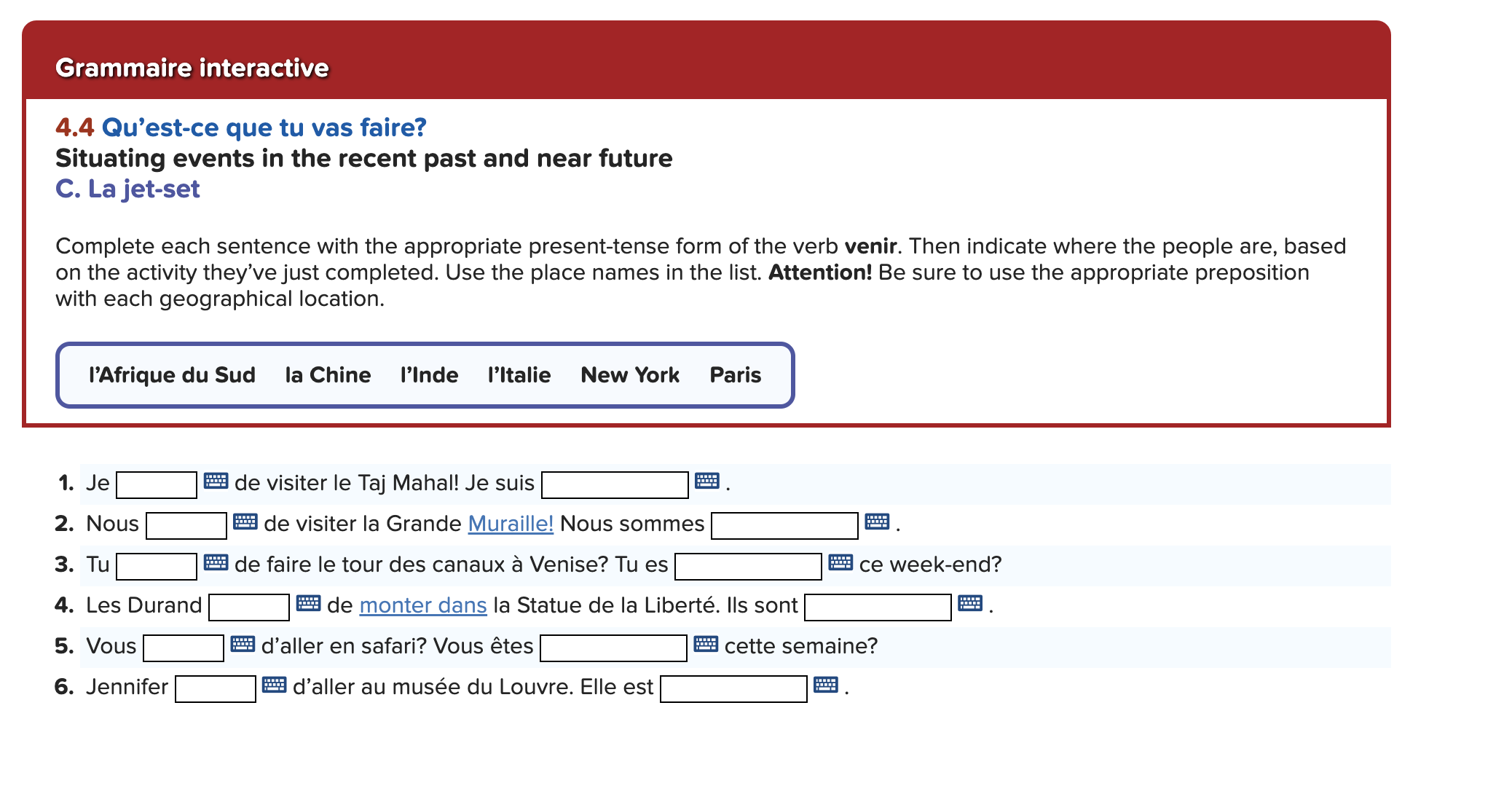This screenshot has width=1512, height=810.
Task: Click keyboard icon after 'Elle est' blank
Action: 825,685
